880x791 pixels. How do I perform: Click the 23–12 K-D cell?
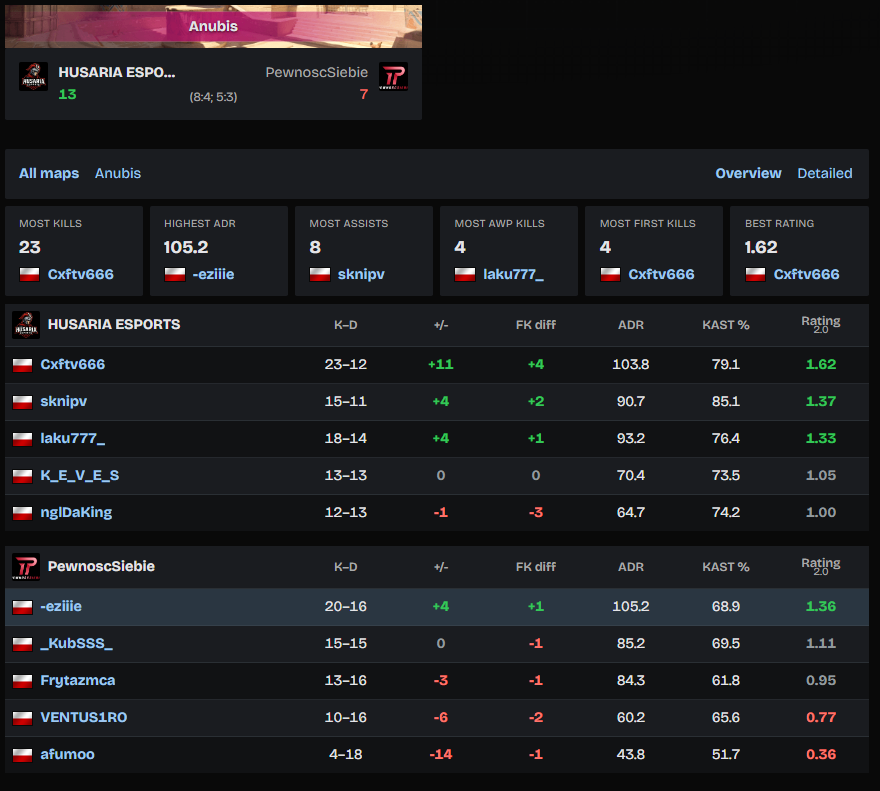click(346, 364)
